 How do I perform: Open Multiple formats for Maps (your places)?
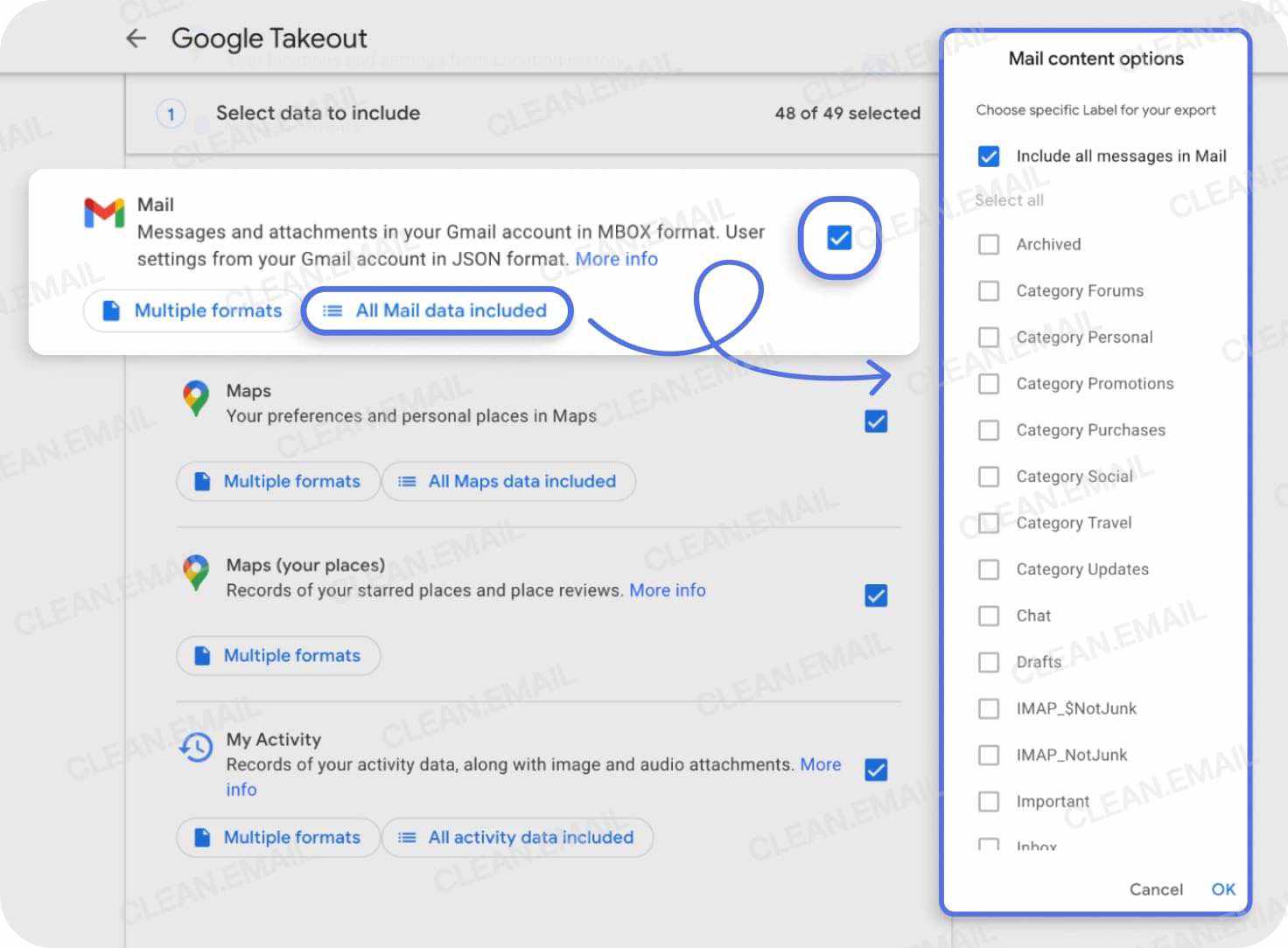(x=277, y=655)
